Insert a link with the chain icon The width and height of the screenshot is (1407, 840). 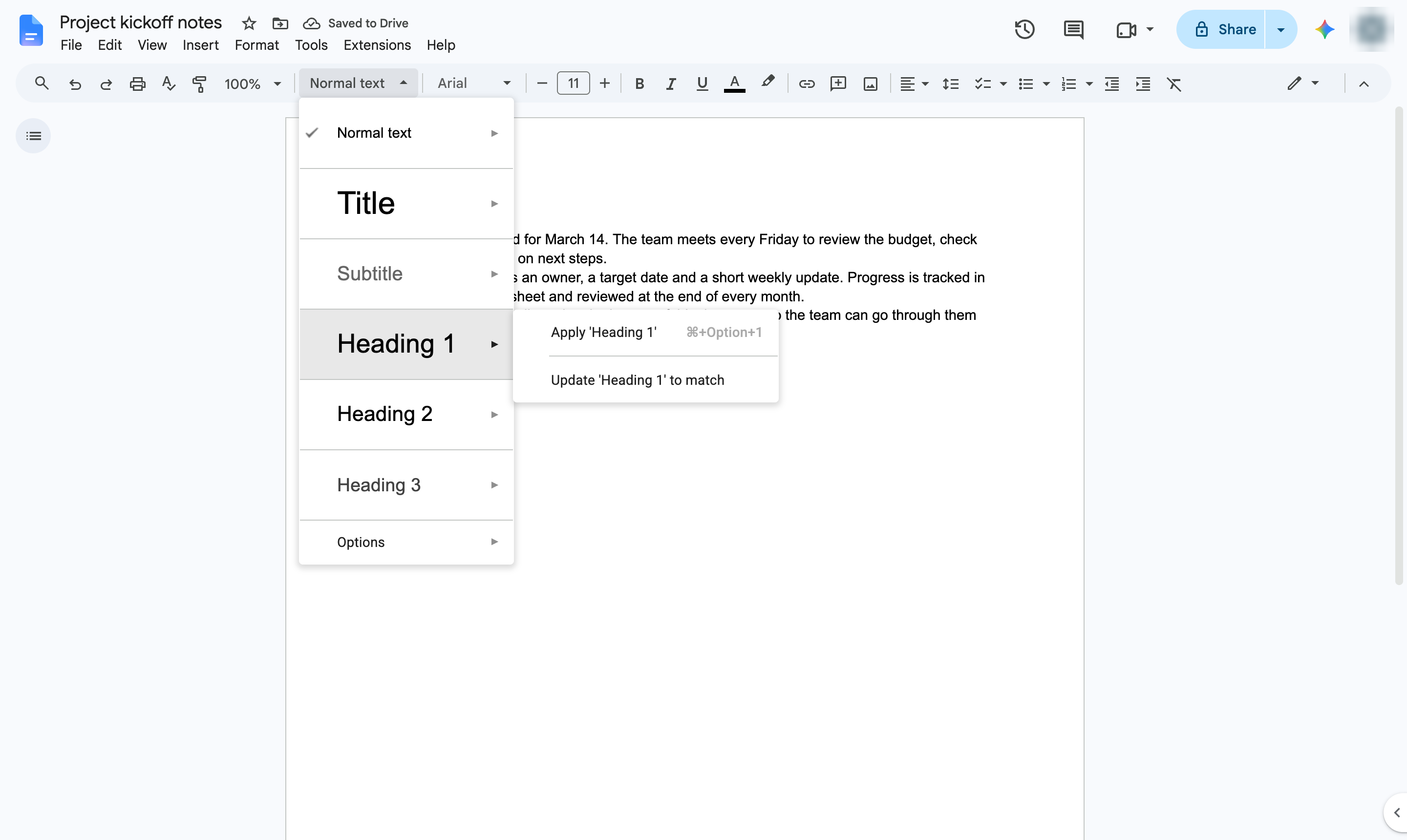[806, 84]
